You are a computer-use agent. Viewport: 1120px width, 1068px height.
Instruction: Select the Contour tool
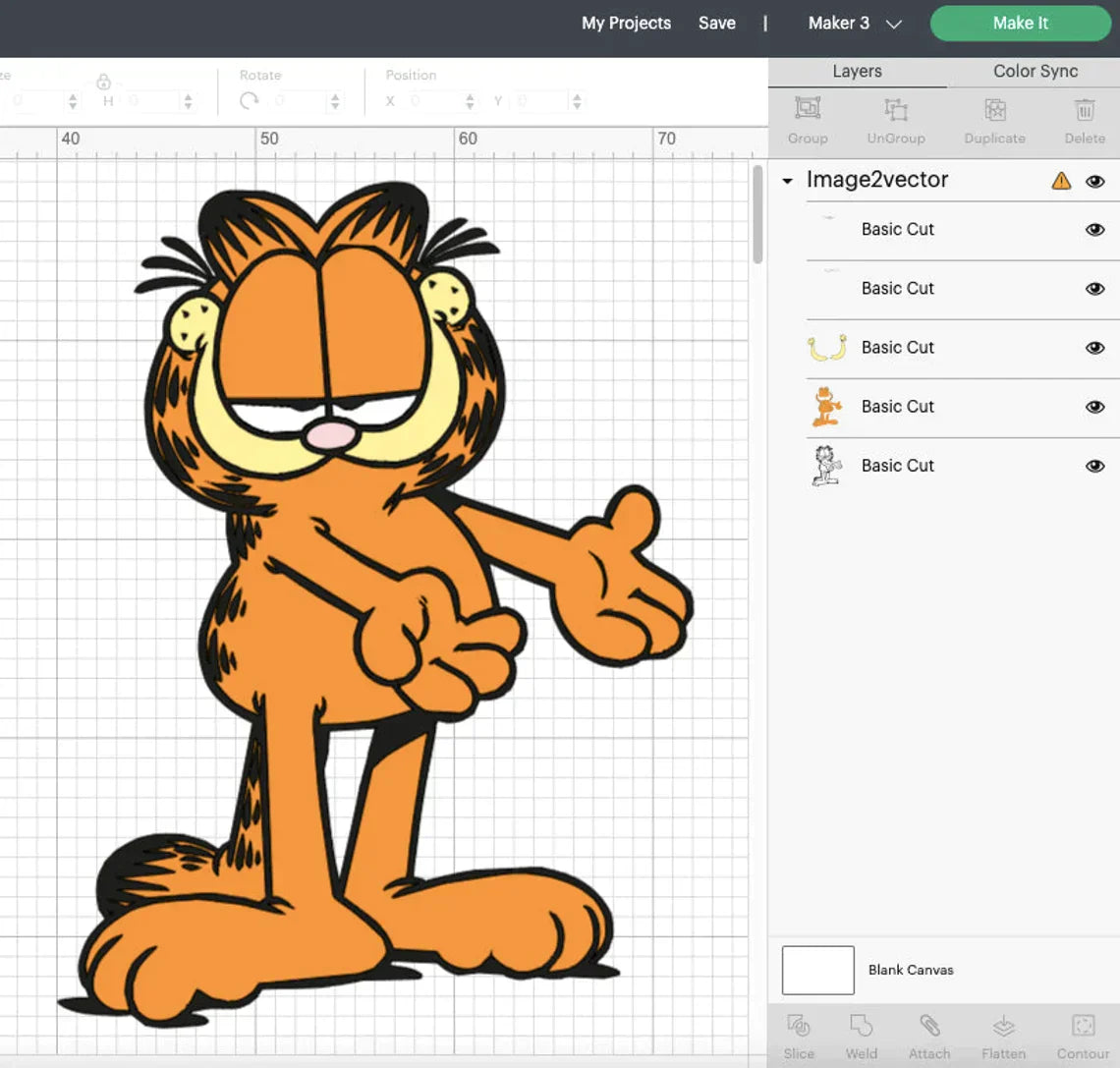coord(1083,1026)
